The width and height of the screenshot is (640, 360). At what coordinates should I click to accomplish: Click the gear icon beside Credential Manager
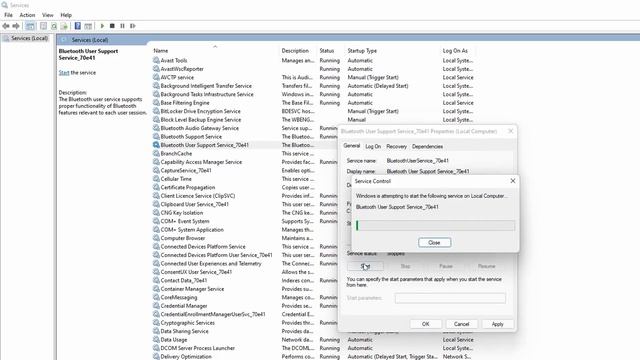pos(156,306)
